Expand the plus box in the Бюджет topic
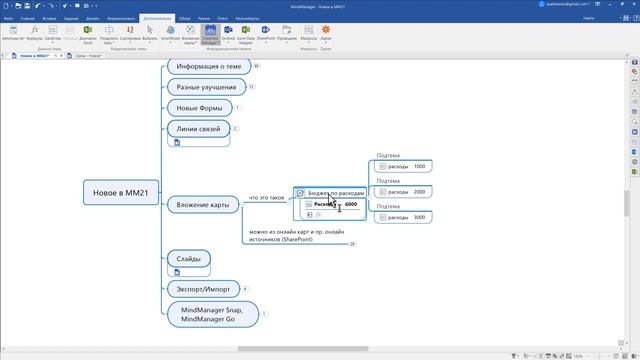 (x=309, y=215)
